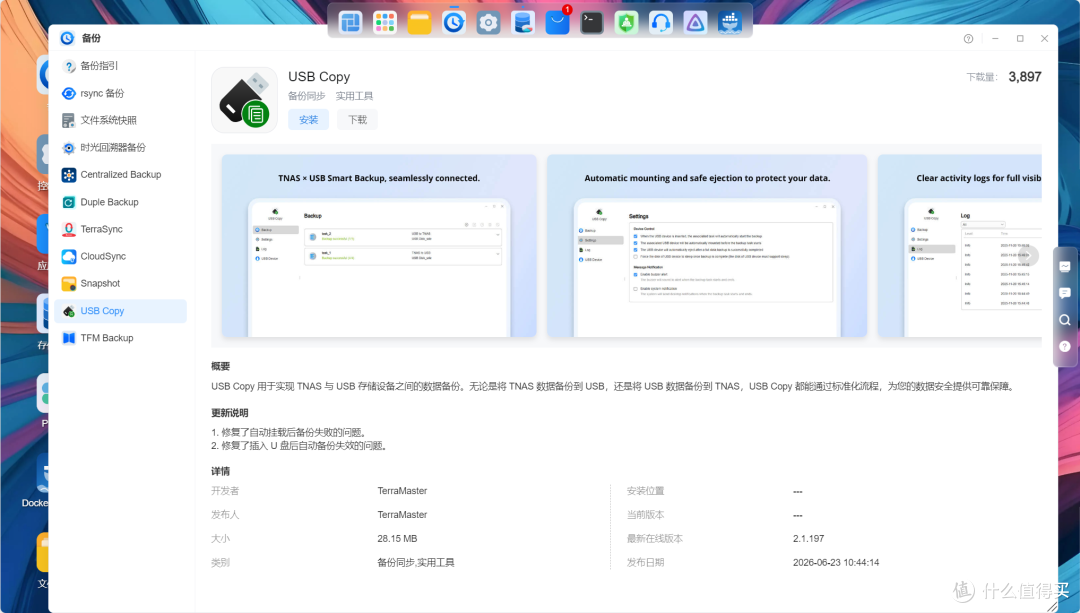Select Centralized Backup in sidebar

[x=121, y=174]
